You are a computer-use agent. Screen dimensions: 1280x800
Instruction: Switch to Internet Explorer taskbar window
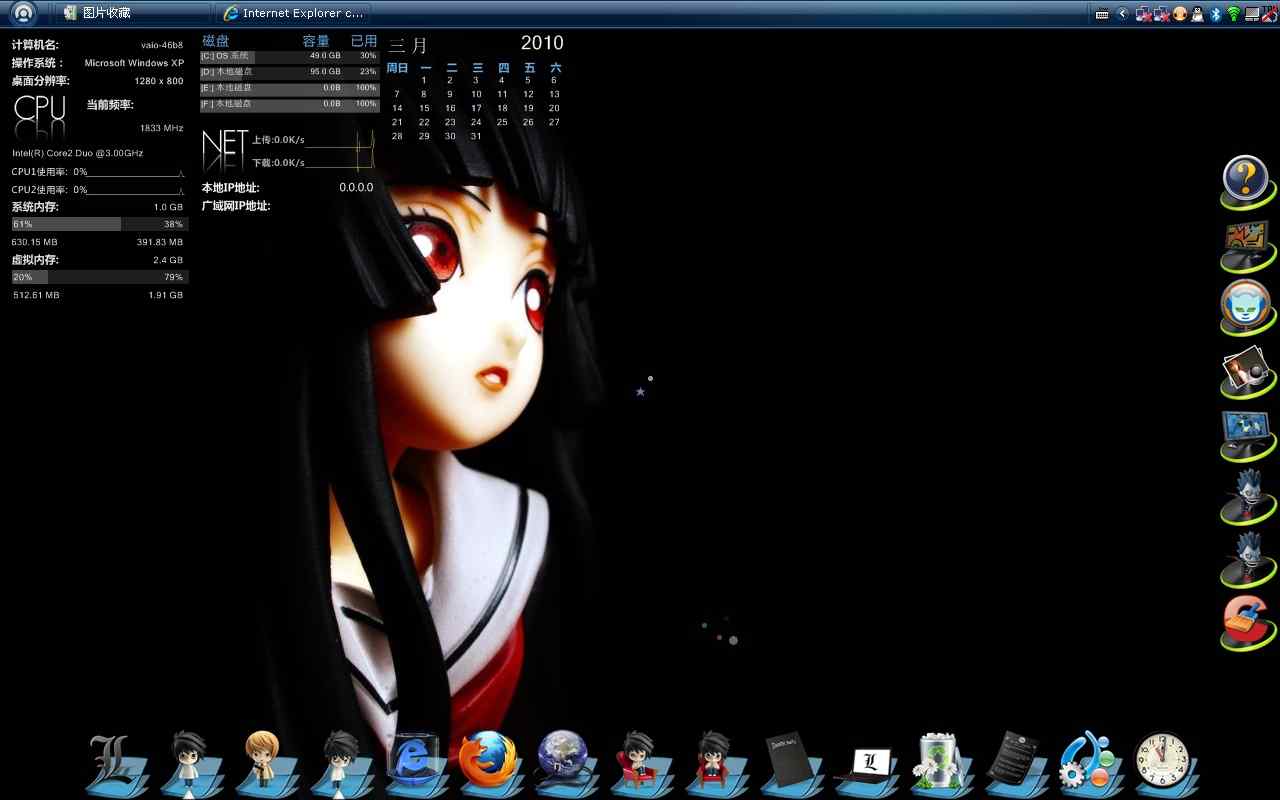pos(293,13)
